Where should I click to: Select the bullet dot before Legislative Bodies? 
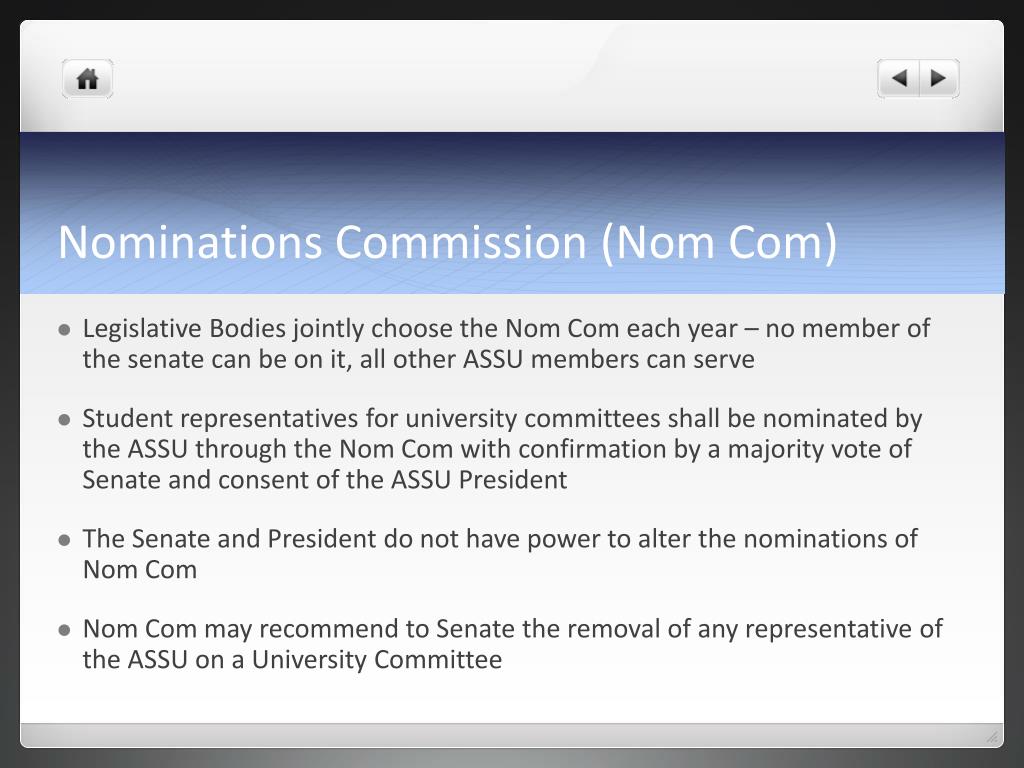tap(64, 329)
